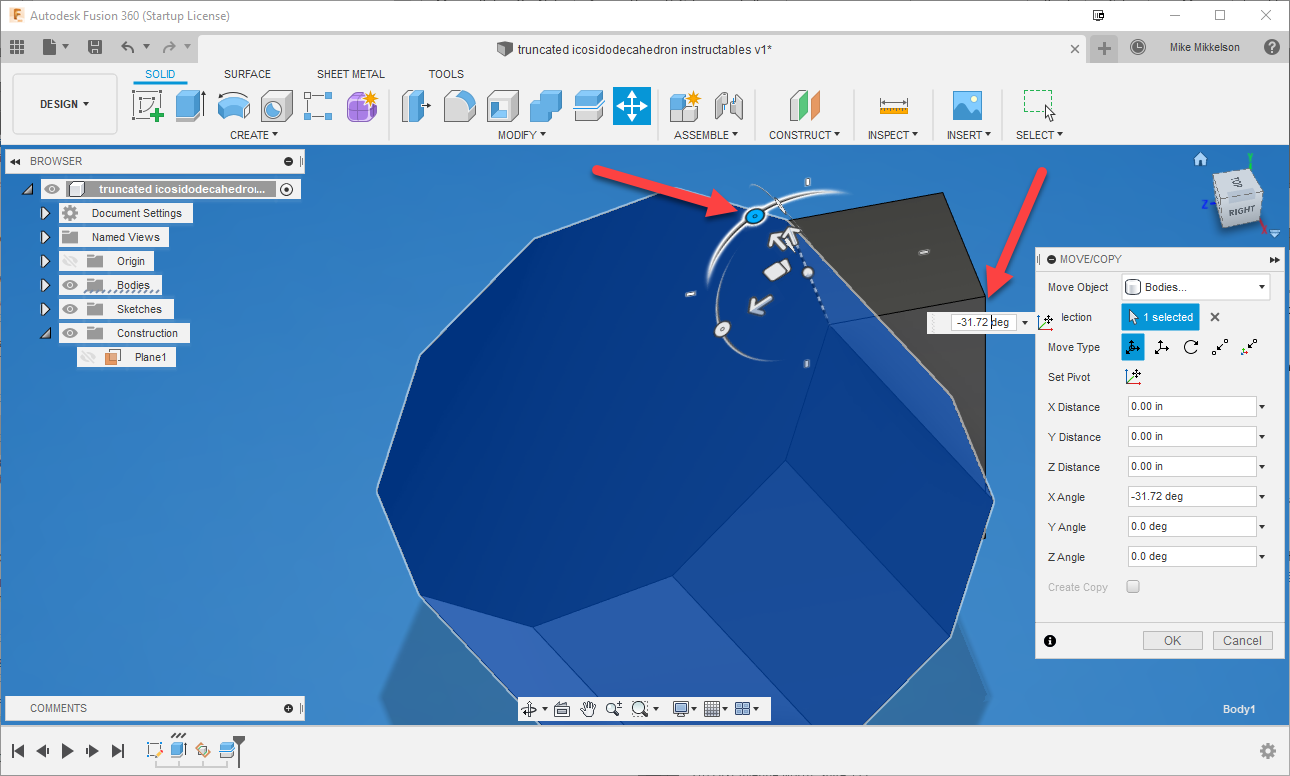Viewport: 1290px width, 776px height.
Task: Edit the Z Distance input field
Action: tap(1190, 466)
